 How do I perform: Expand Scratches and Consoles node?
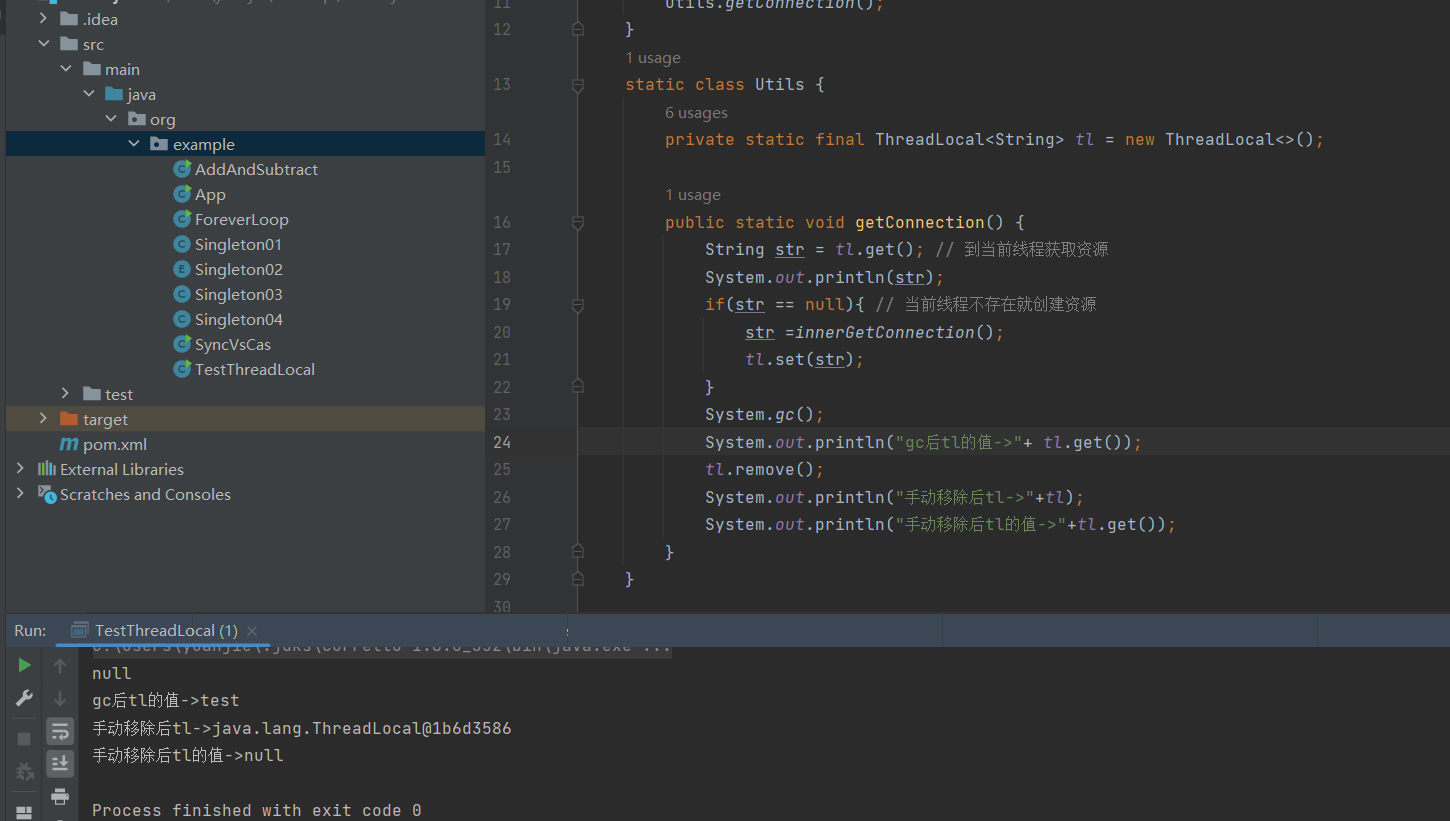[20, 494]
